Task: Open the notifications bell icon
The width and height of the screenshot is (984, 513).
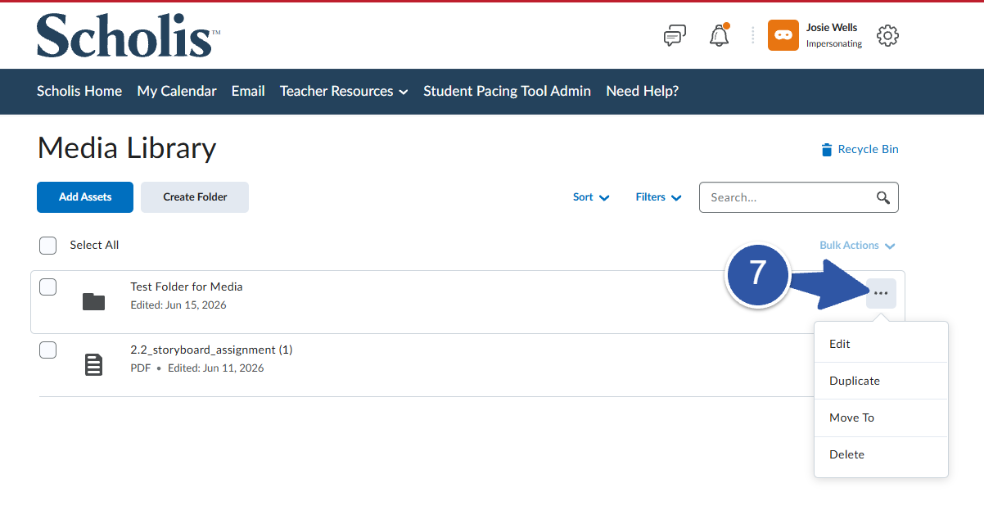Action: point(719,35)
